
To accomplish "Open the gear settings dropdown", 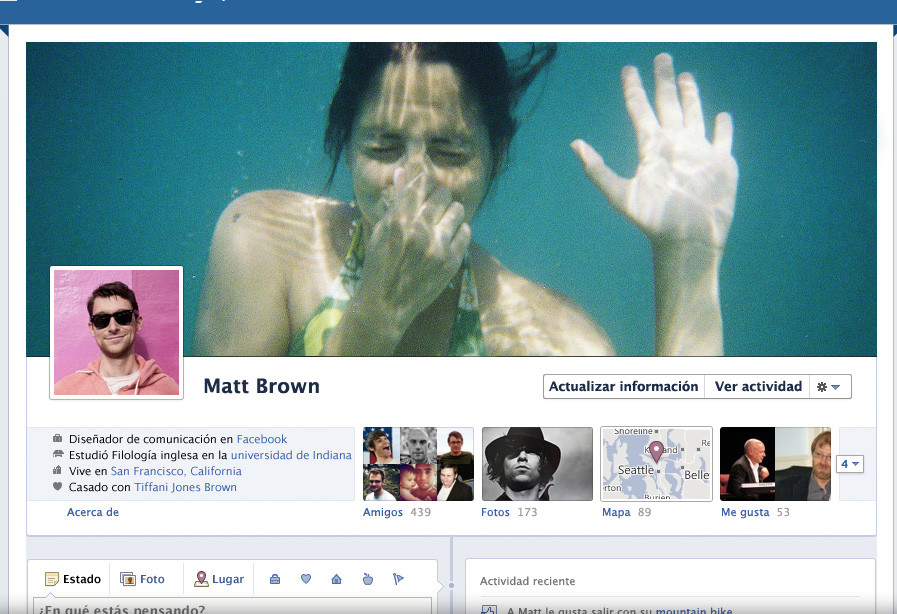I will (x=829, y=387).
